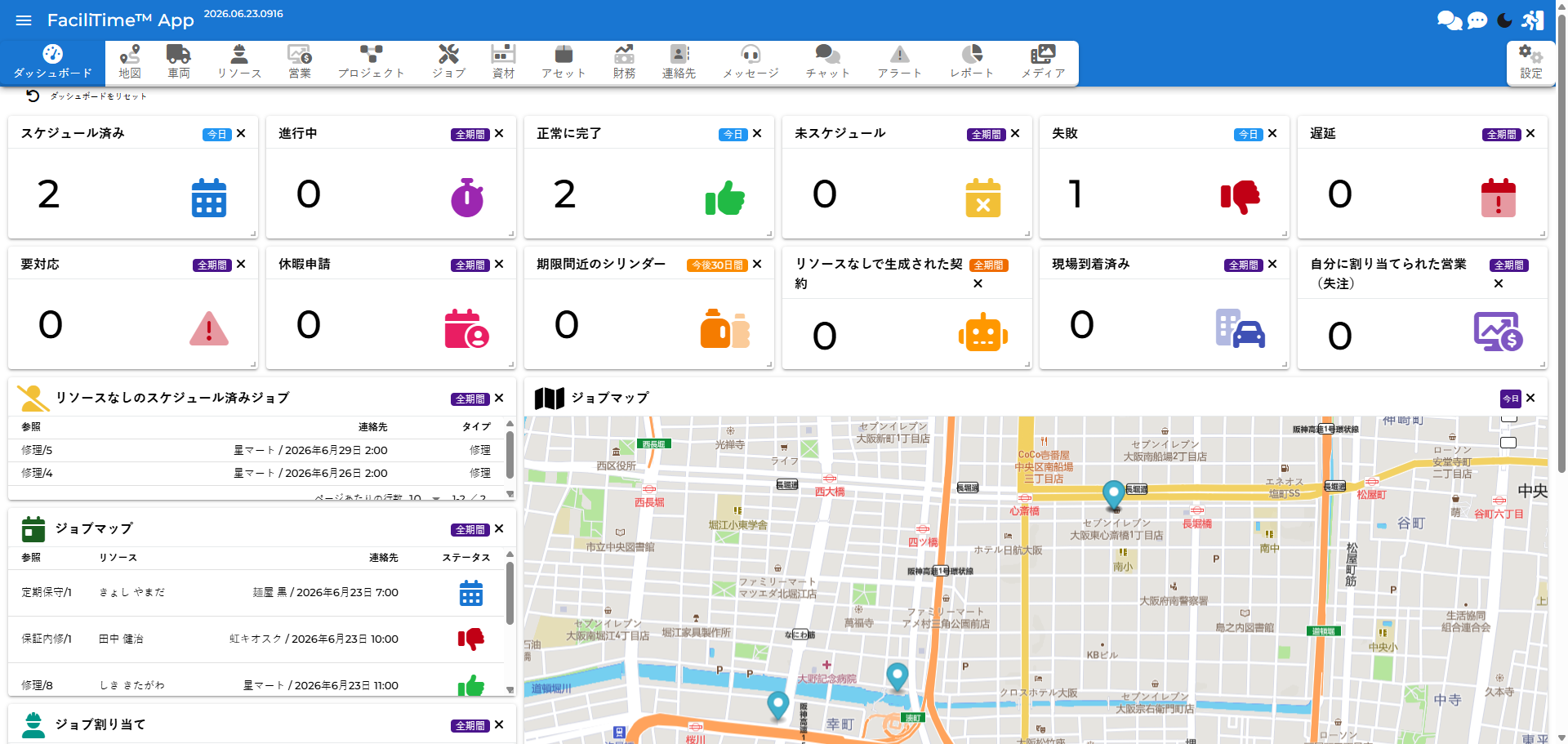Open job 定期保守/1 row
This screenshot has width=1568, height=744.
(x=256, y=592)
